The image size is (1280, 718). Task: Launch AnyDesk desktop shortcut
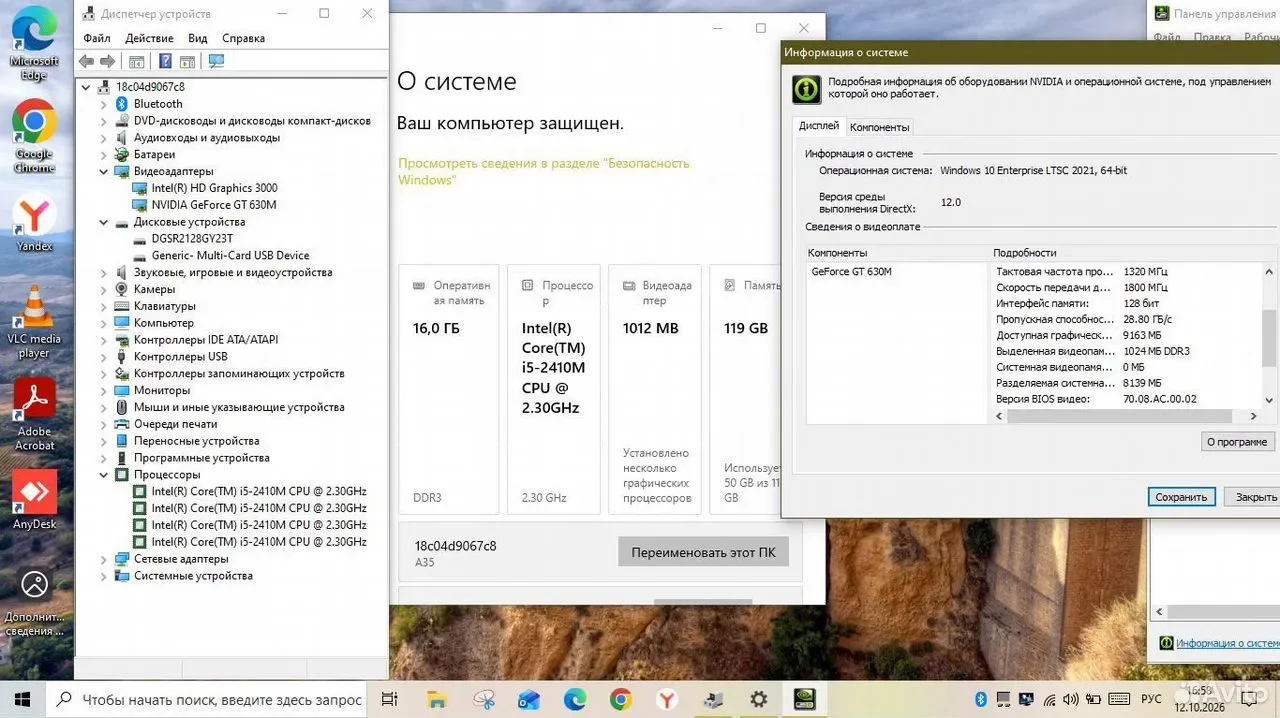tap(34, 500)
